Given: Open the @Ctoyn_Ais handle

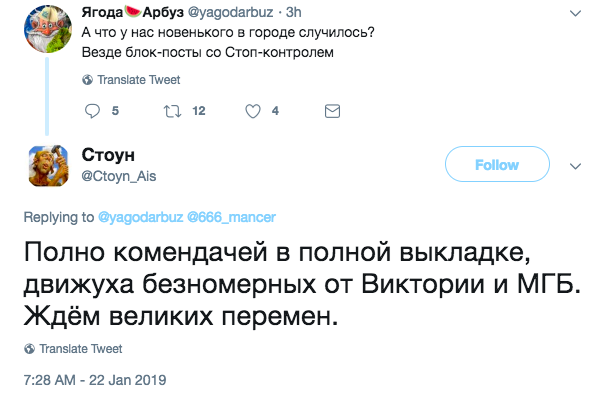Looking at the screenshot, I should point(119,176).
